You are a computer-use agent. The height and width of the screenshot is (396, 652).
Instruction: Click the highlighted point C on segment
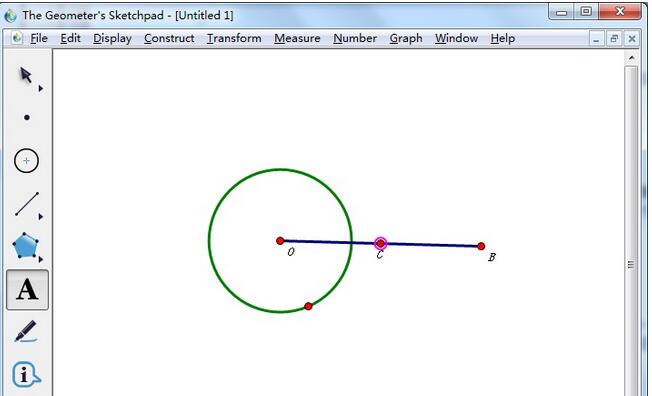point(380,243)
